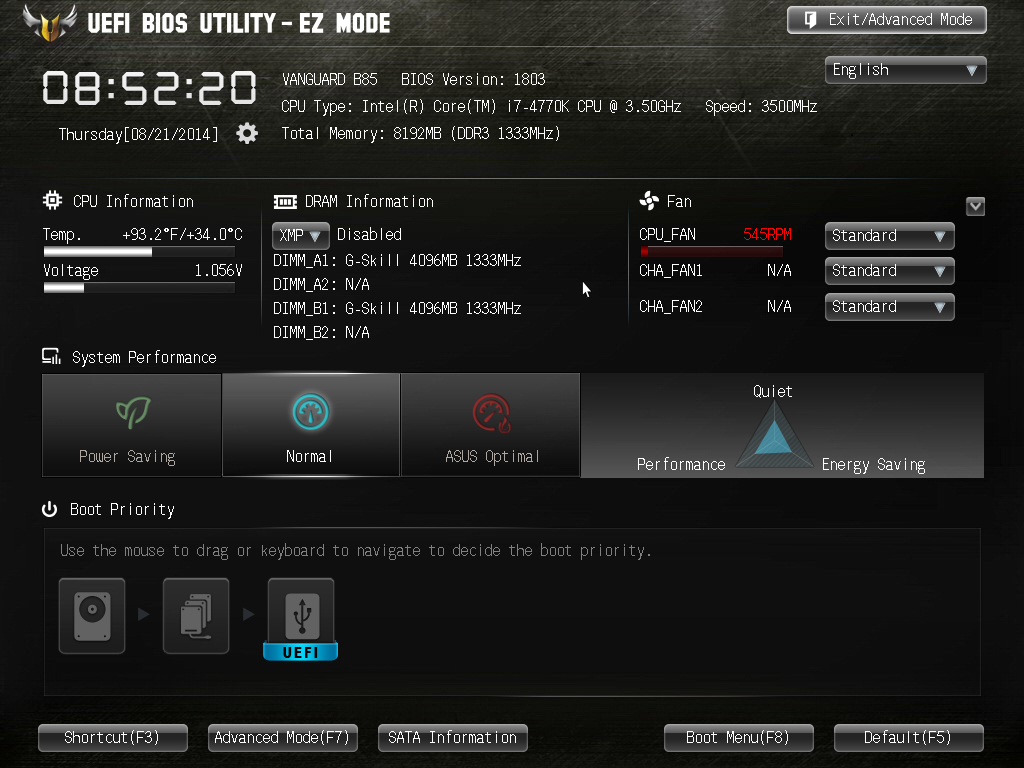Click the CPU temperature bar
Screen dimensions: 1024x768
[x=139, y=251]
